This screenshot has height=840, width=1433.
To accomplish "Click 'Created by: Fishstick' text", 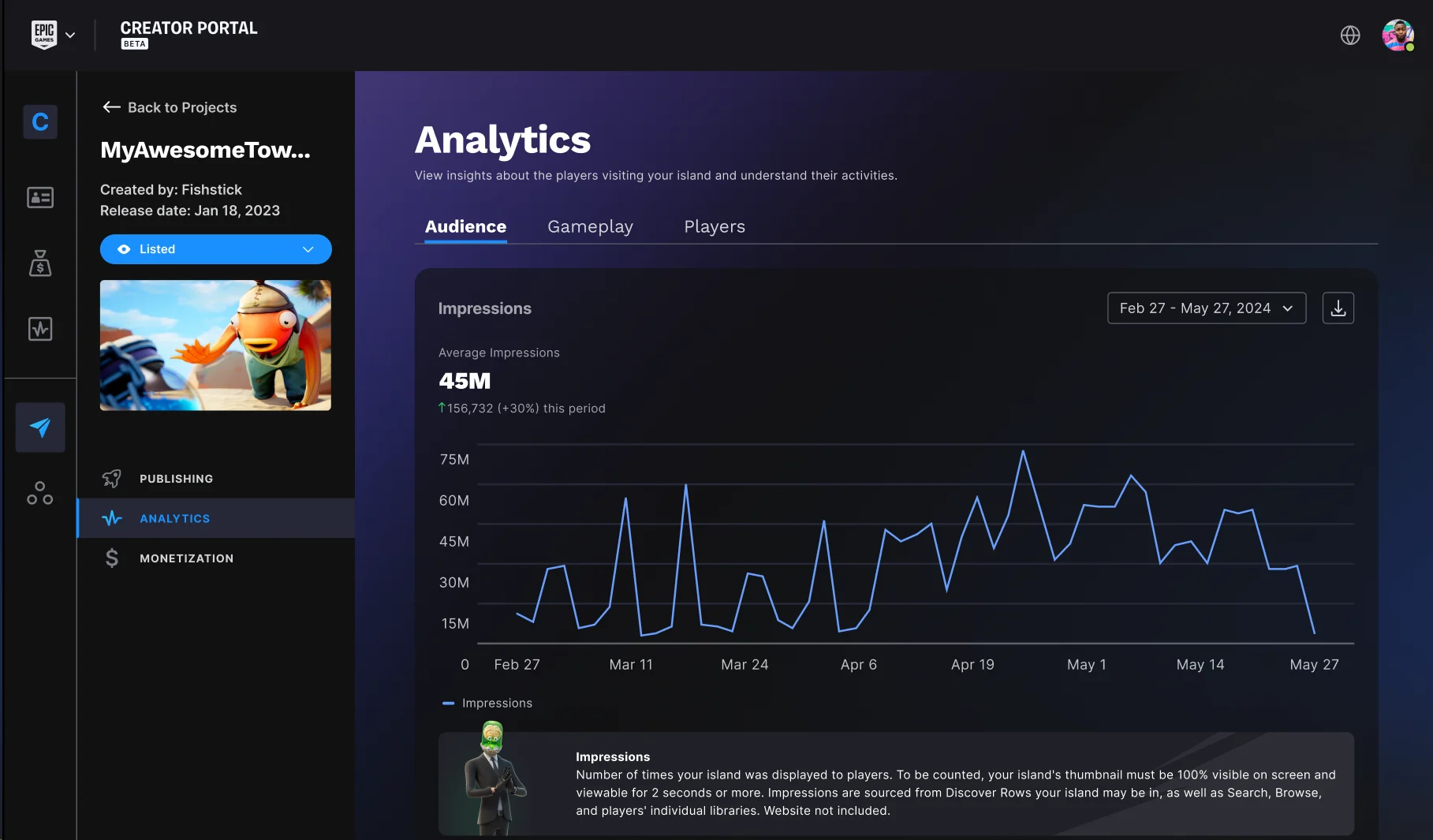I will point(171,189).
